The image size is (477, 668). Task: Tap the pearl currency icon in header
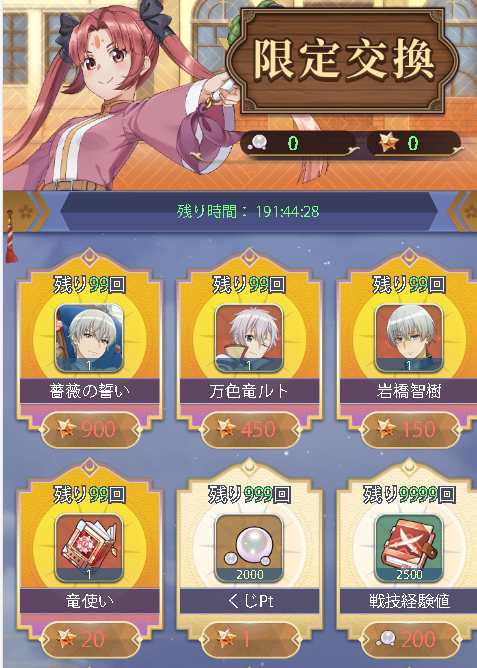click(259, 143)
